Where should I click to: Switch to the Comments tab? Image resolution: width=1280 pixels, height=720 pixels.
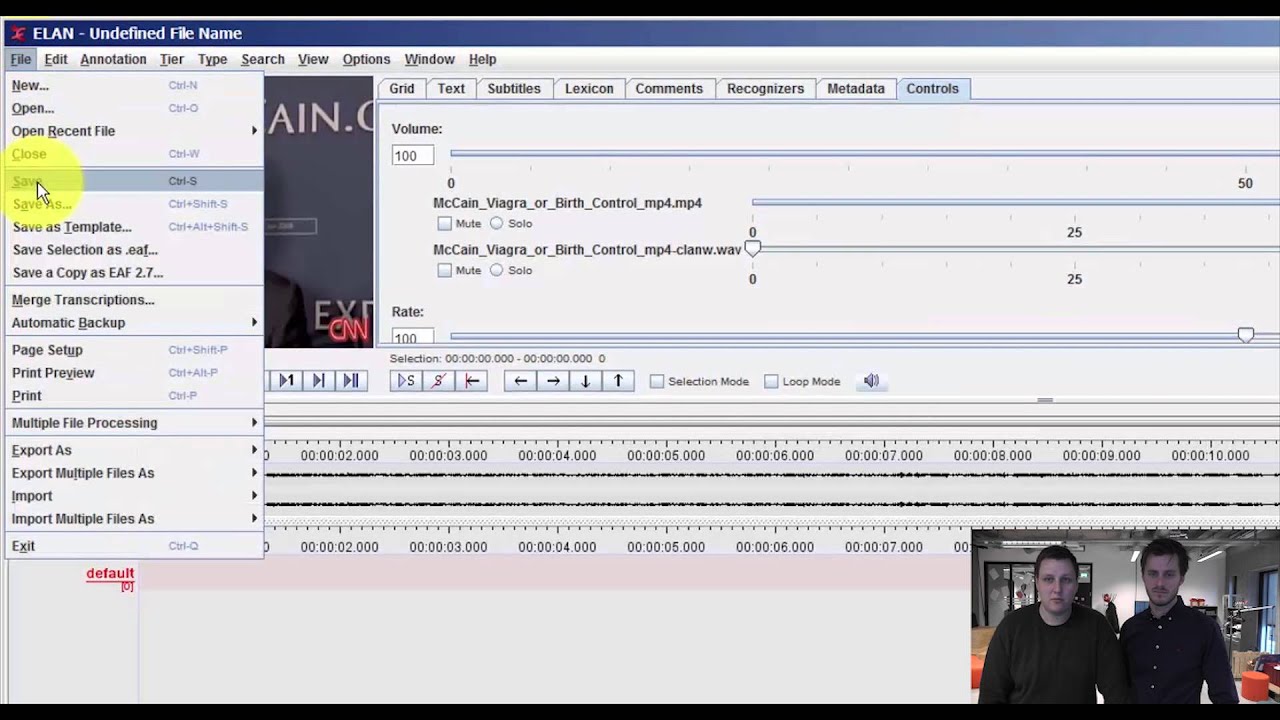pos(669,88)
